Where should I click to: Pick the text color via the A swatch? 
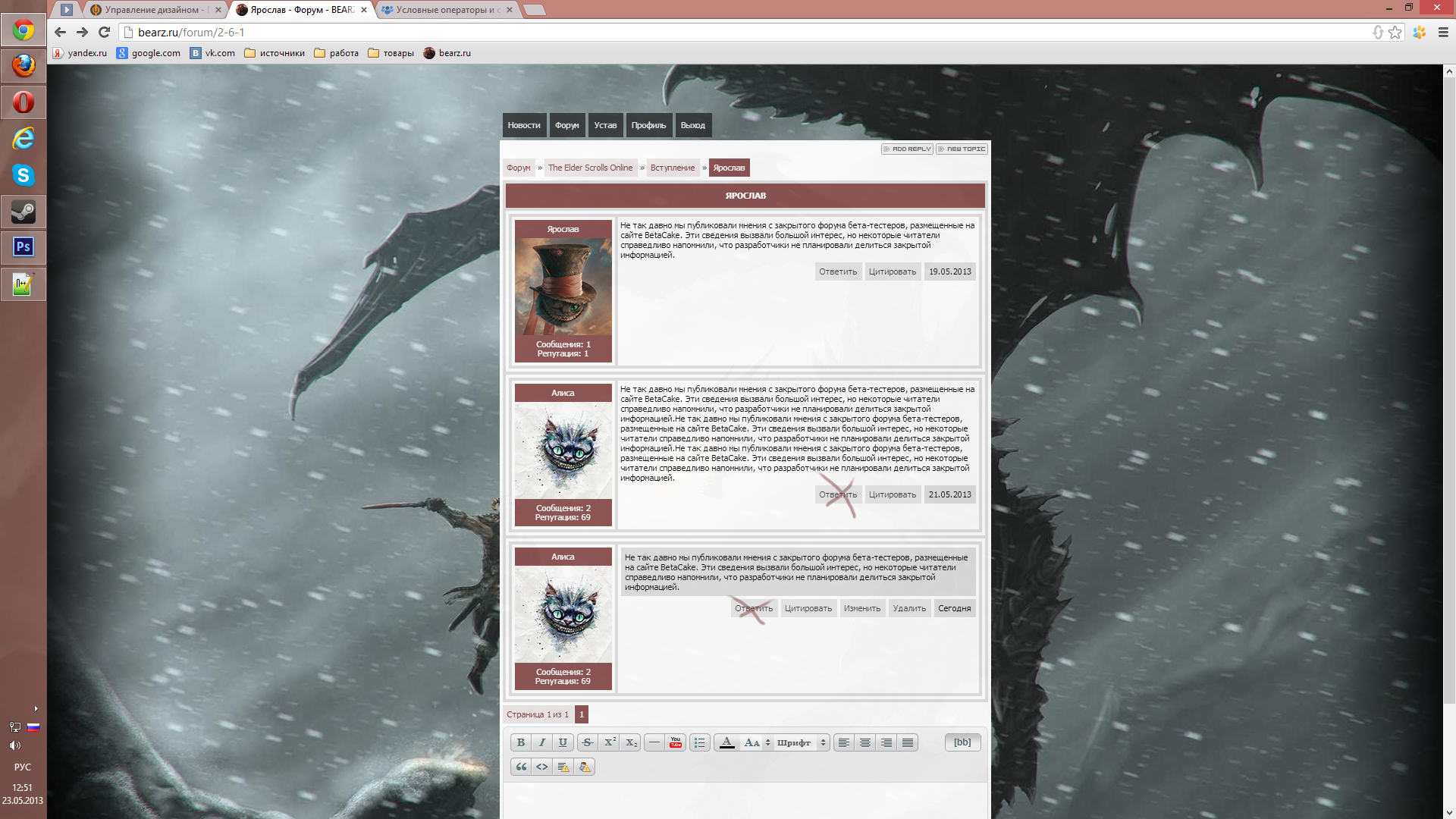[x=726, y=742]
